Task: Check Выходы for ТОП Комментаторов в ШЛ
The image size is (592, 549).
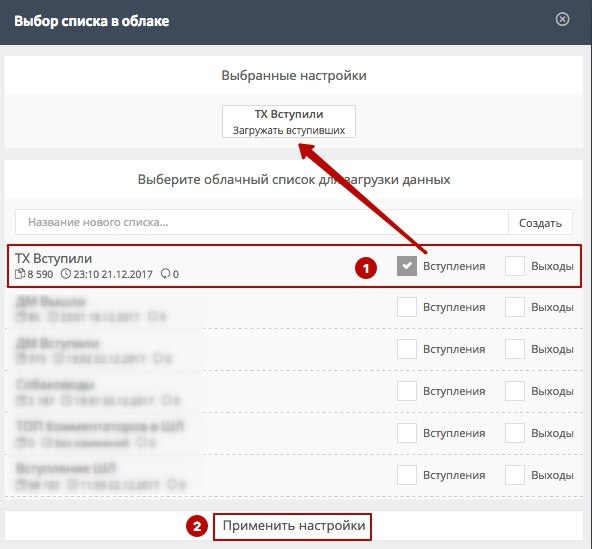Action: coord(515,432)
